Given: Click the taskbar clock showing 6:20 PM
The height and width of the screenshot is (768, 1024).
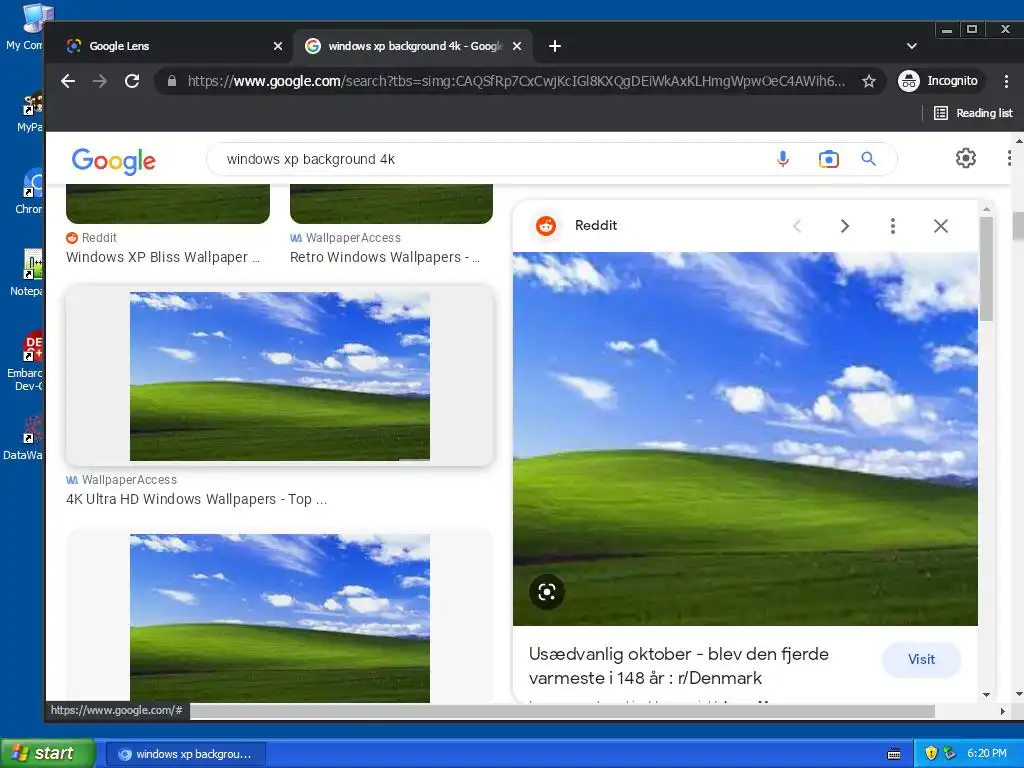Looking at the screenshot, I should pyautogui.click(x=987, y=754).
